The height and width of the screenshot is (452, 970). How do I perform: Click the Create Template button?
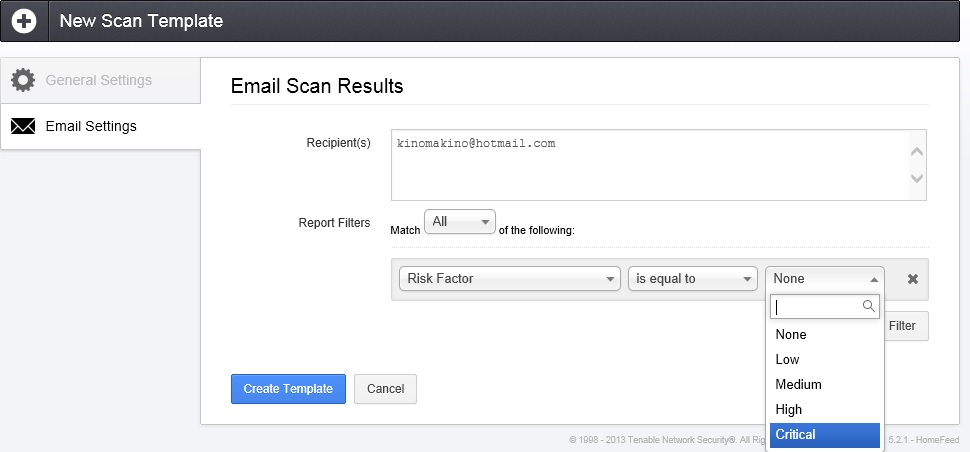click(x=288, y=389)
